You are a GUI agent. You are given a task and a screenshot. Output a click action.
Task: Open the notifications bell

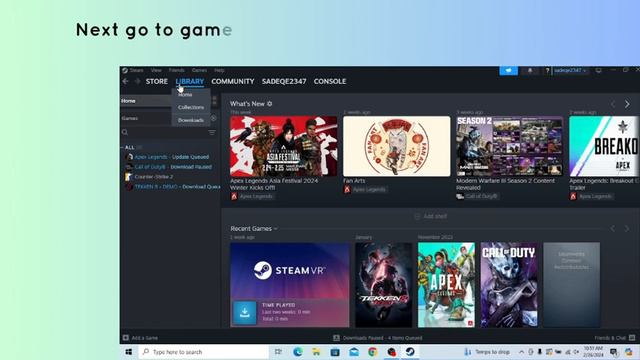tap(530, 70)
